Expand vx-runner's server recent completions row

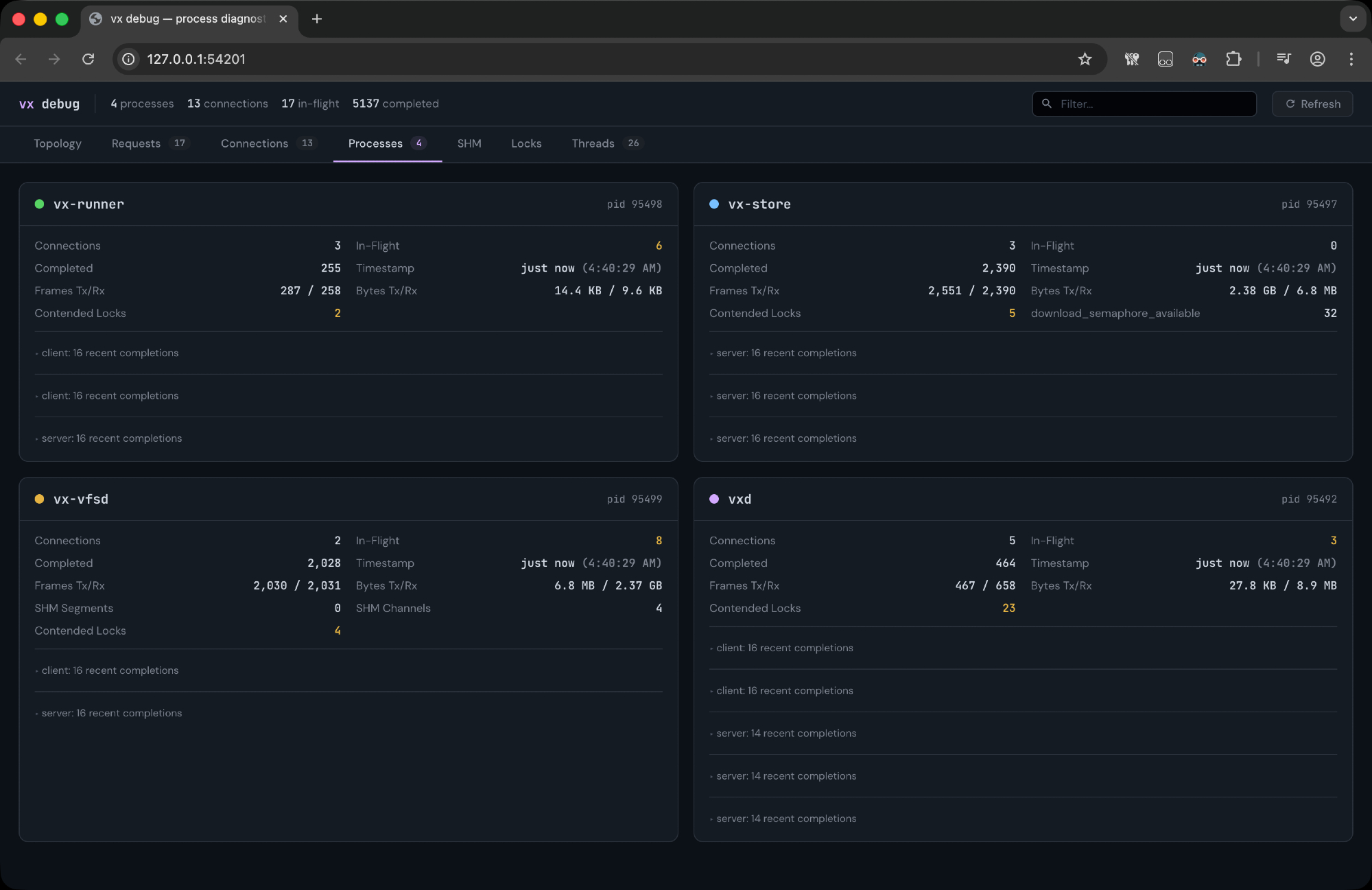pos(111,438)
